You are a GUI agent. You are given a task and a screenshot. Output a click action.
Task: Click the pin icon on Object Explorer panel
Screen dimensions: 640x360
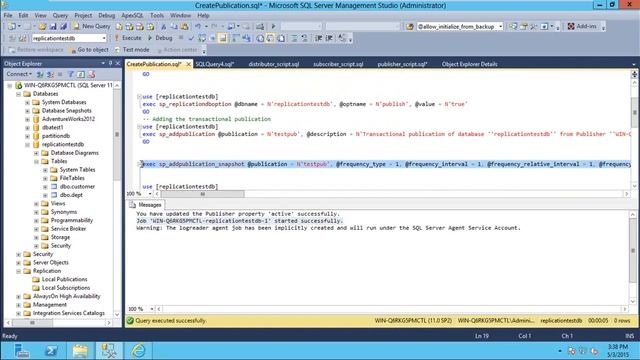(110, 63)
